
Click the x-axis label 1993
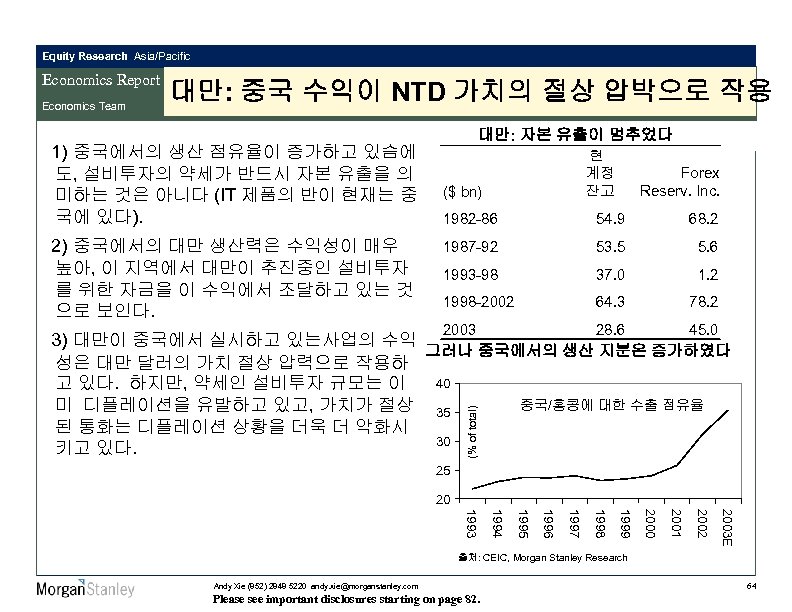472,524
